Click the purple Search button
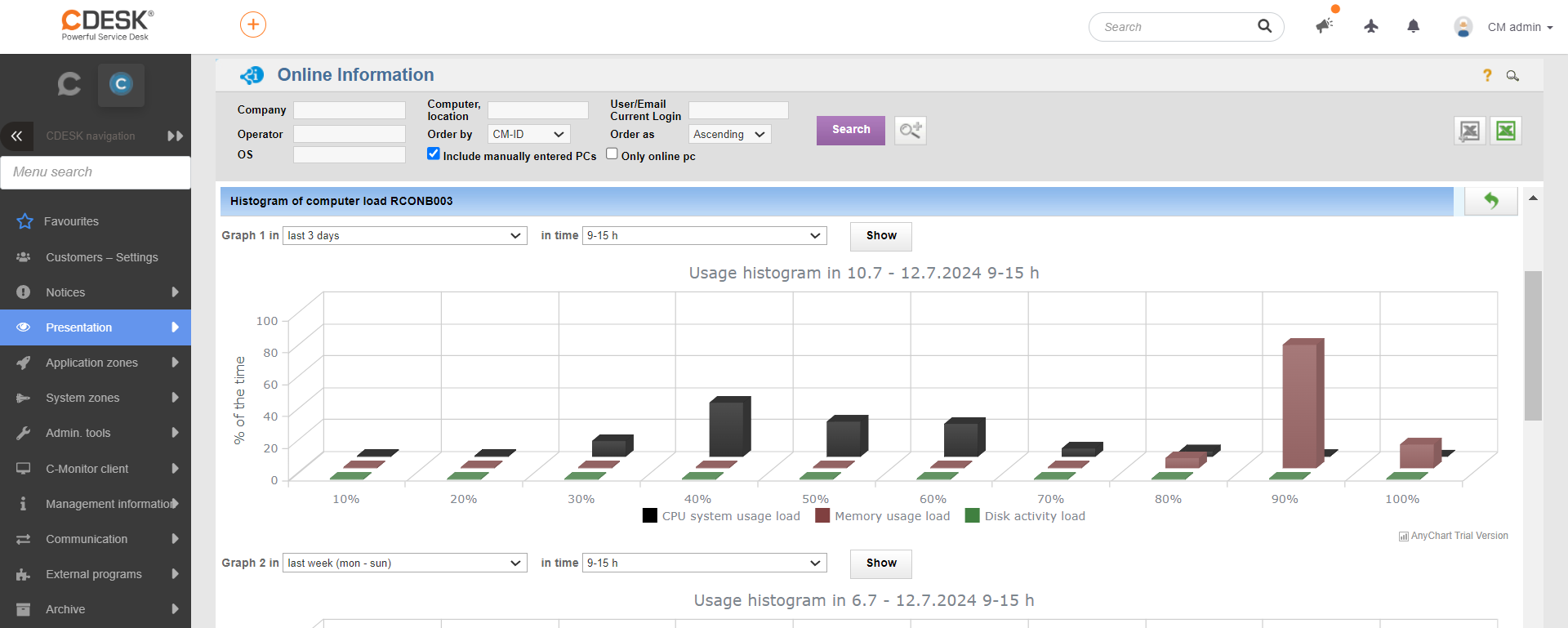 (851, 130)
